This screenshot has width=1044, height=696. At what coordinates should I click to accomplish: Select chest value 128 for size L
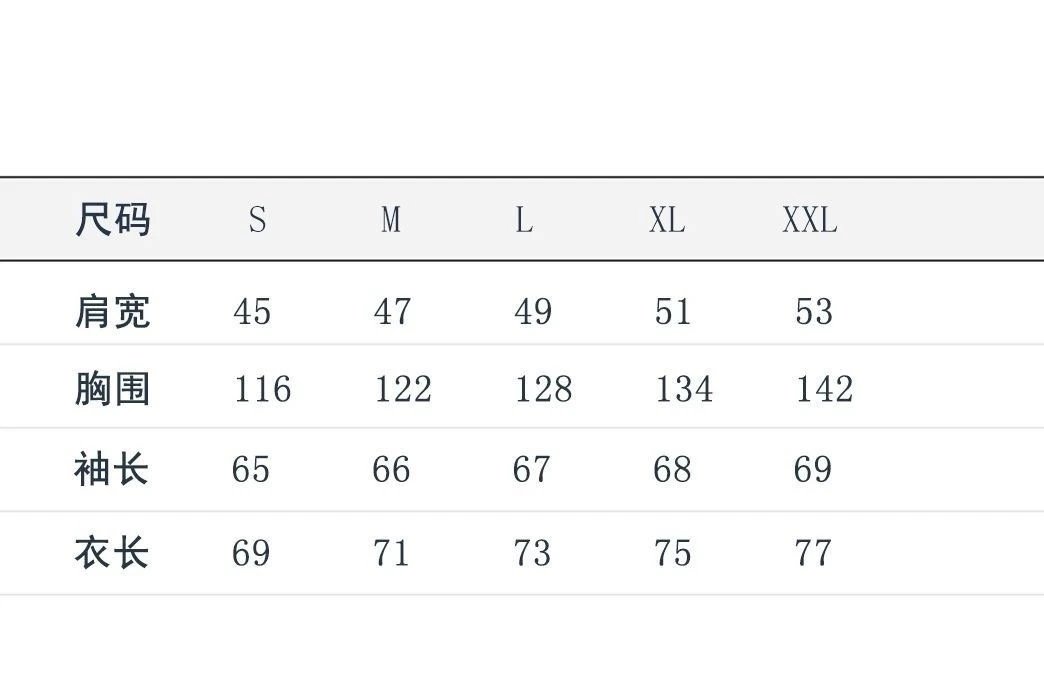[544, 389]
